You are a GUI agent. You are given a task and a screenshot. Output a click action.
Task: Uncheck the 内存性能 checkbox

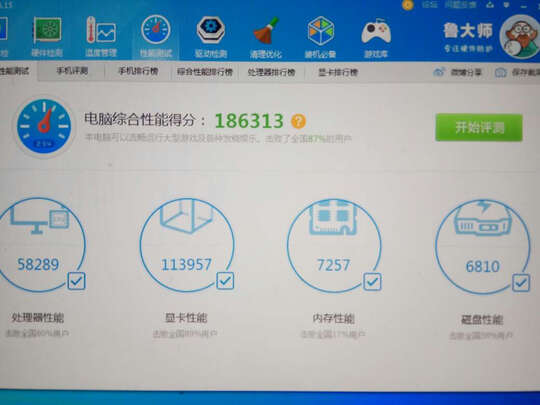(372, 282)
